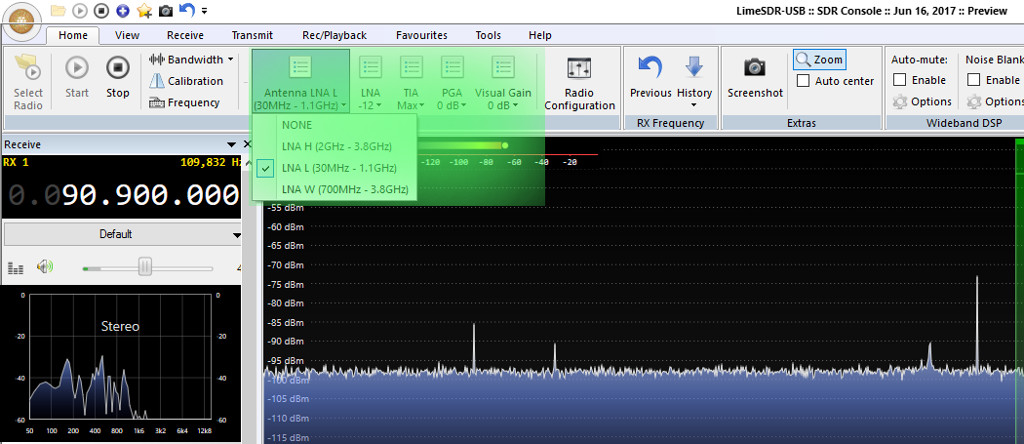
Task: Open the Receive panel options arrow
Action: (x=231, y=144)
